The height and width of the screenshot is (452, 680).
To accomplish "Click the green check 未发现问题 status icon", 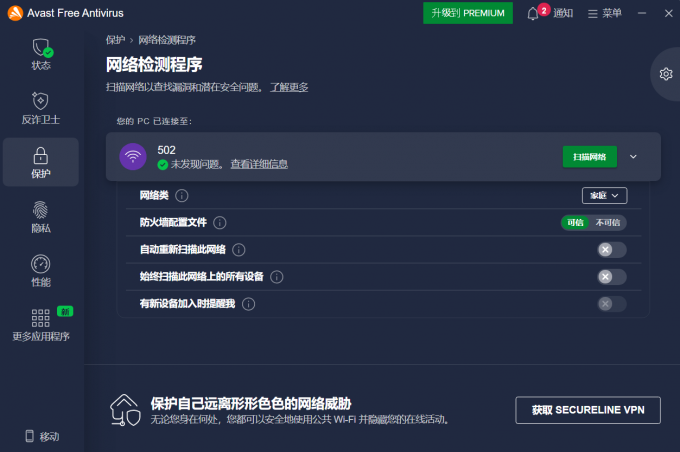I will coord(163,165).
